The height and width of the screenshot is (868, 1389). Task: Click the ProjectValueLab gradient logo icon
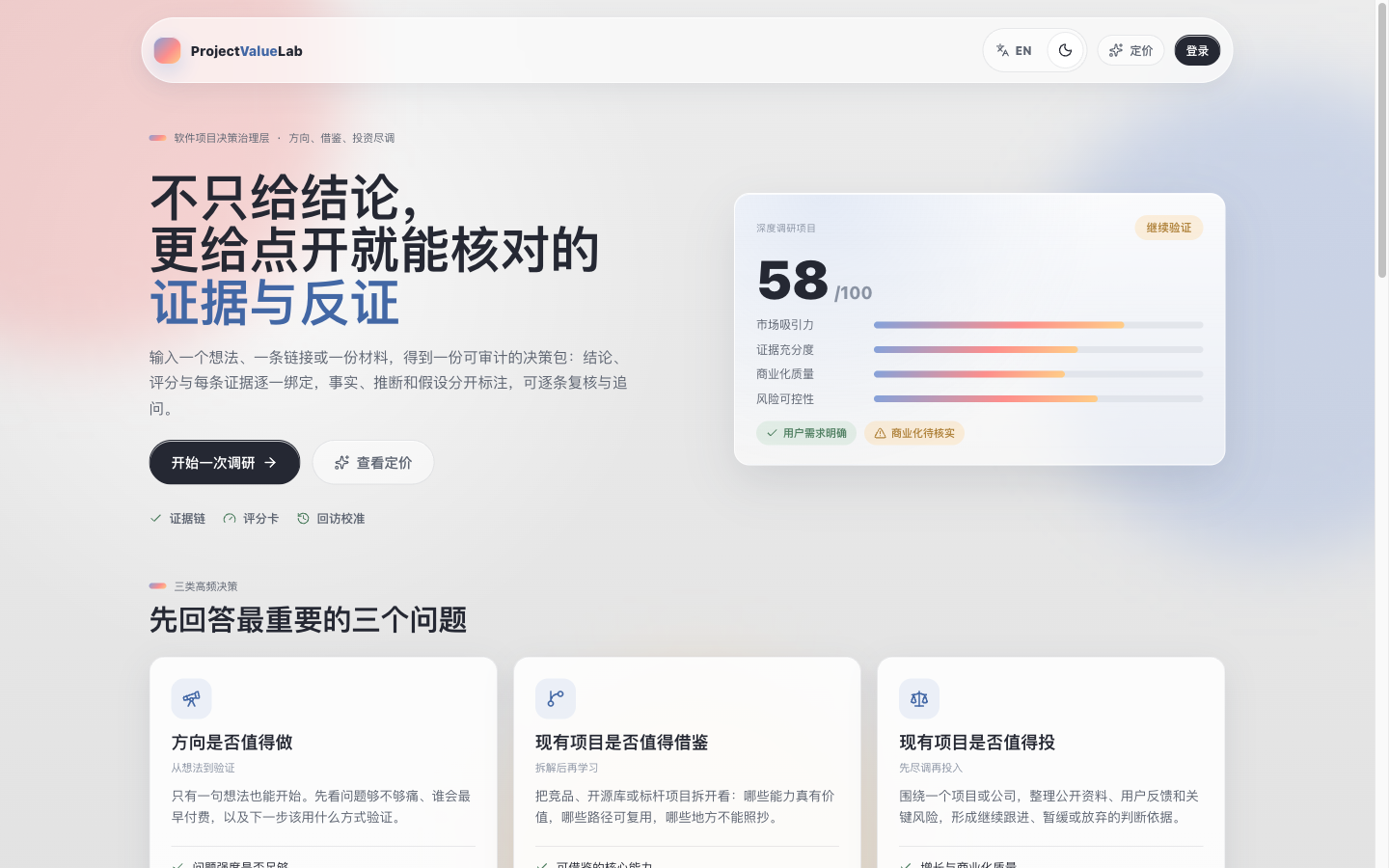167,50
